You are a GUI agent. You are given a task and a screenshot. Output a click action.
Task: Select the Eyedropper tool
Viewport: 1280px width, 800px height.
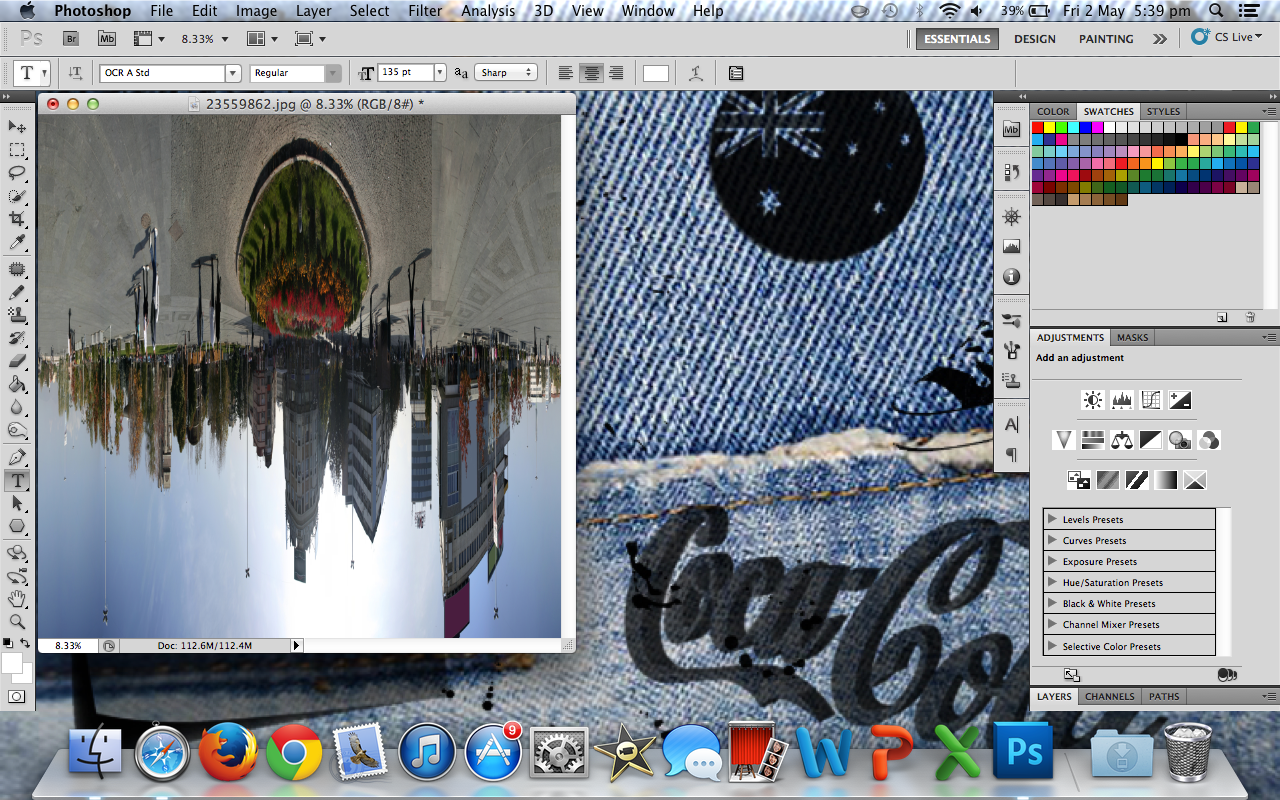17,242
